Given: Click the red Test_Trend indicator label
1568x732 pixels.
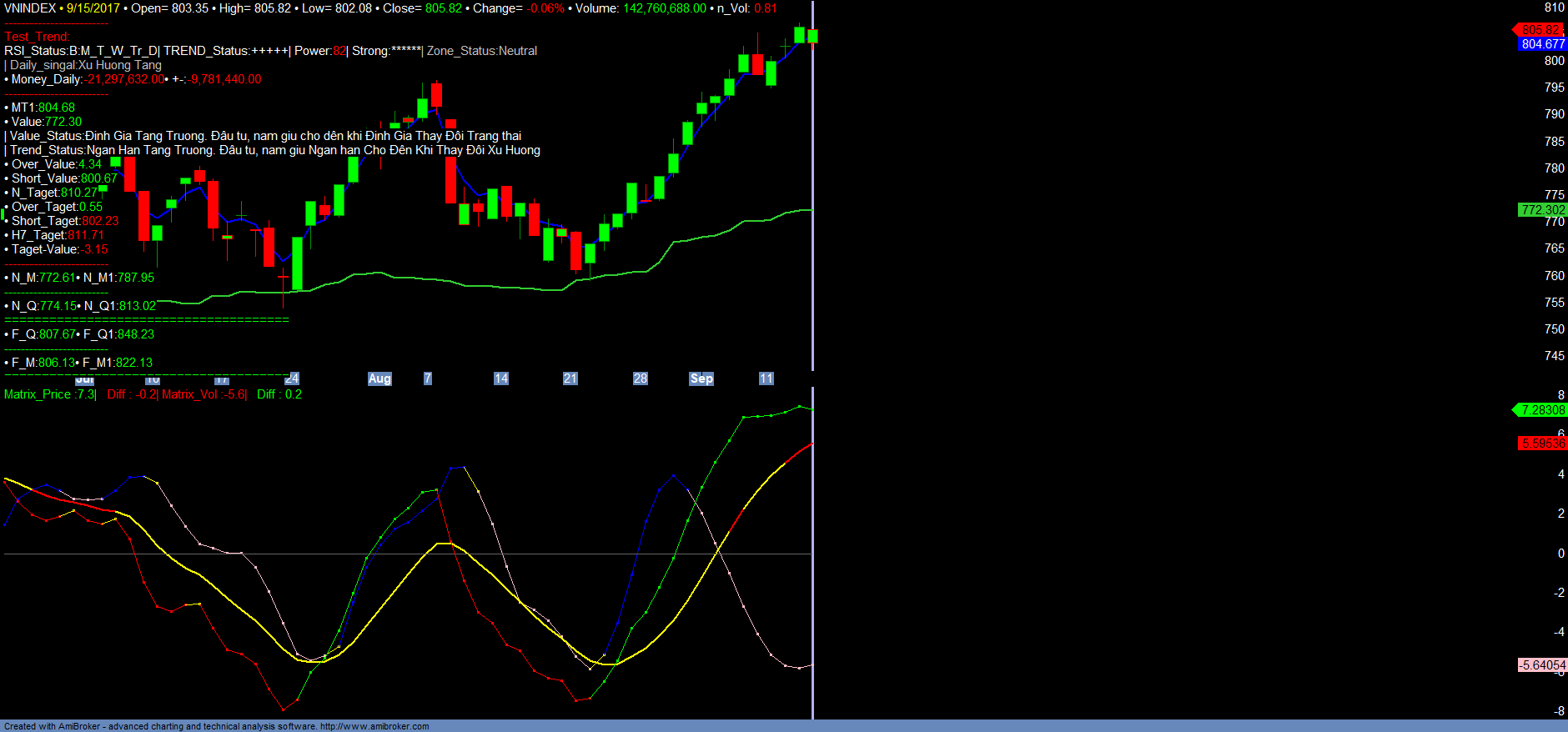Looking at the screenshot, I should tap(37, 37).
